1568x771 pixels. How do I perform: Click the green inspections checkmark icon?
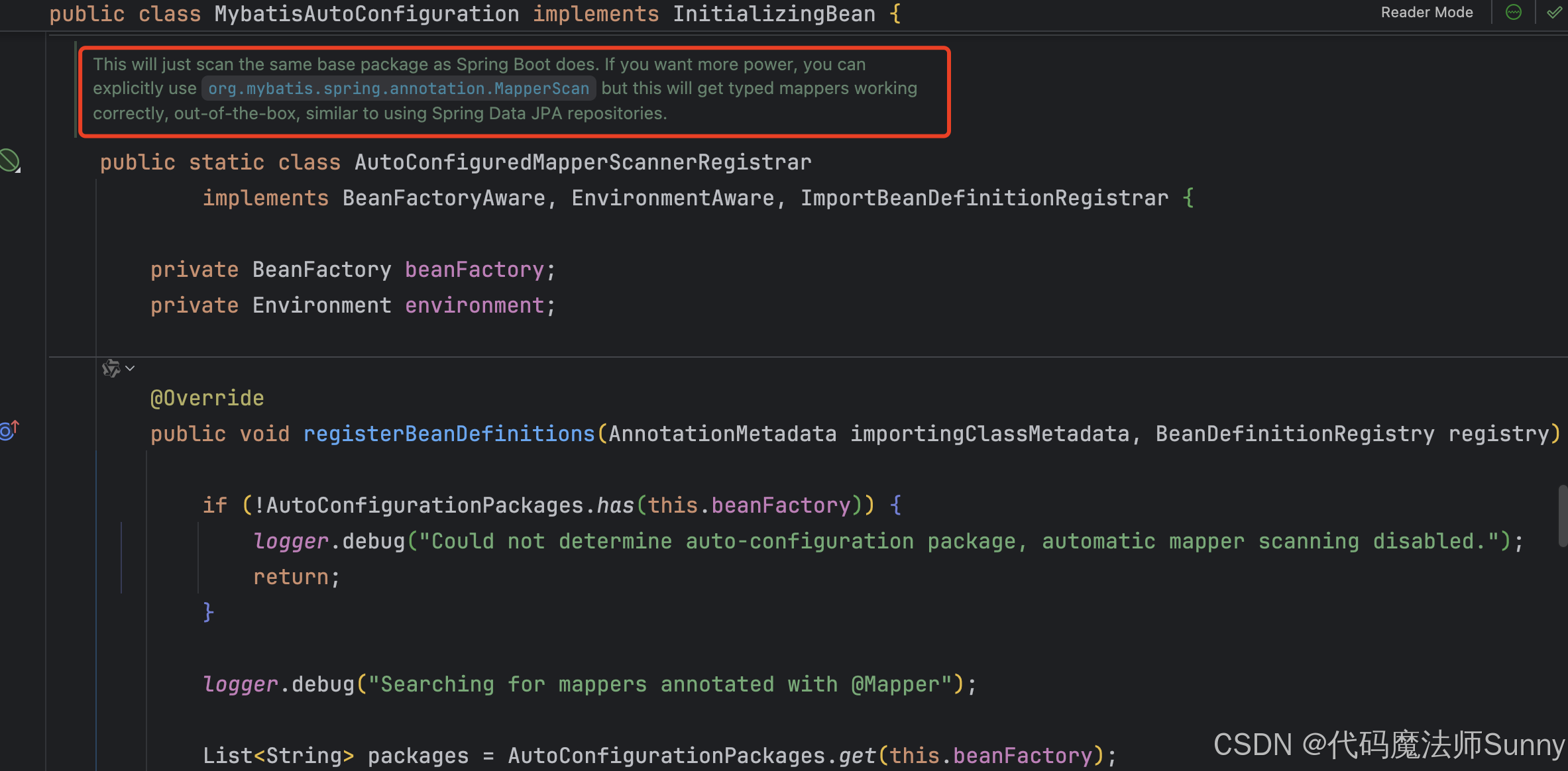pyautogui.click(x=1553, y=13)
